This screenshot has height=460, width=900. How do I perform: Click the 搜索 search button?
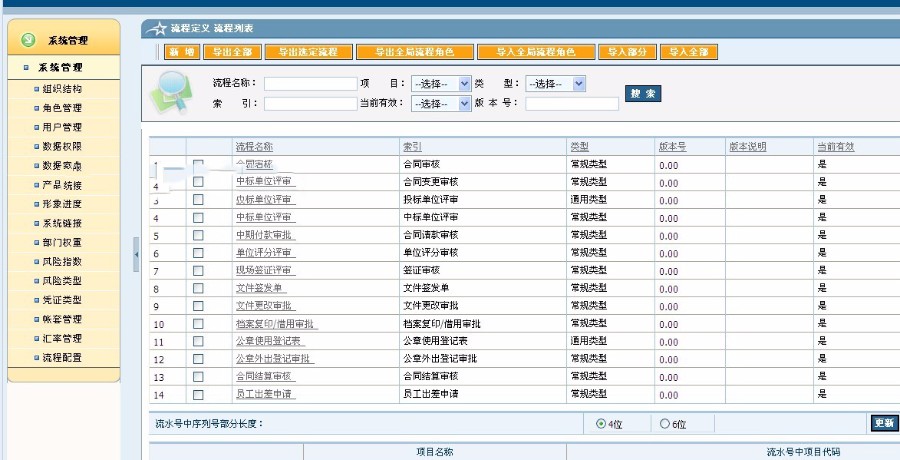click(x=643, y=94)
